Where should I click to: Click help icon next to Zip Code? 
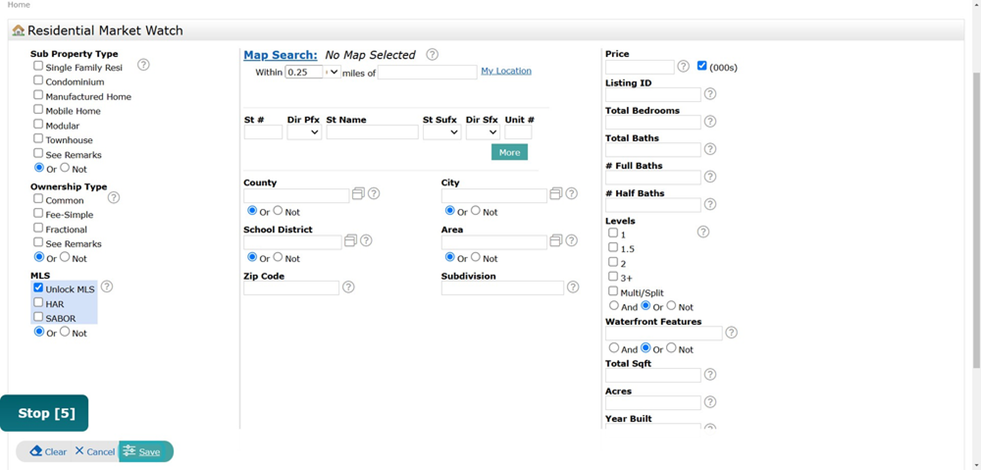(348, 287)
